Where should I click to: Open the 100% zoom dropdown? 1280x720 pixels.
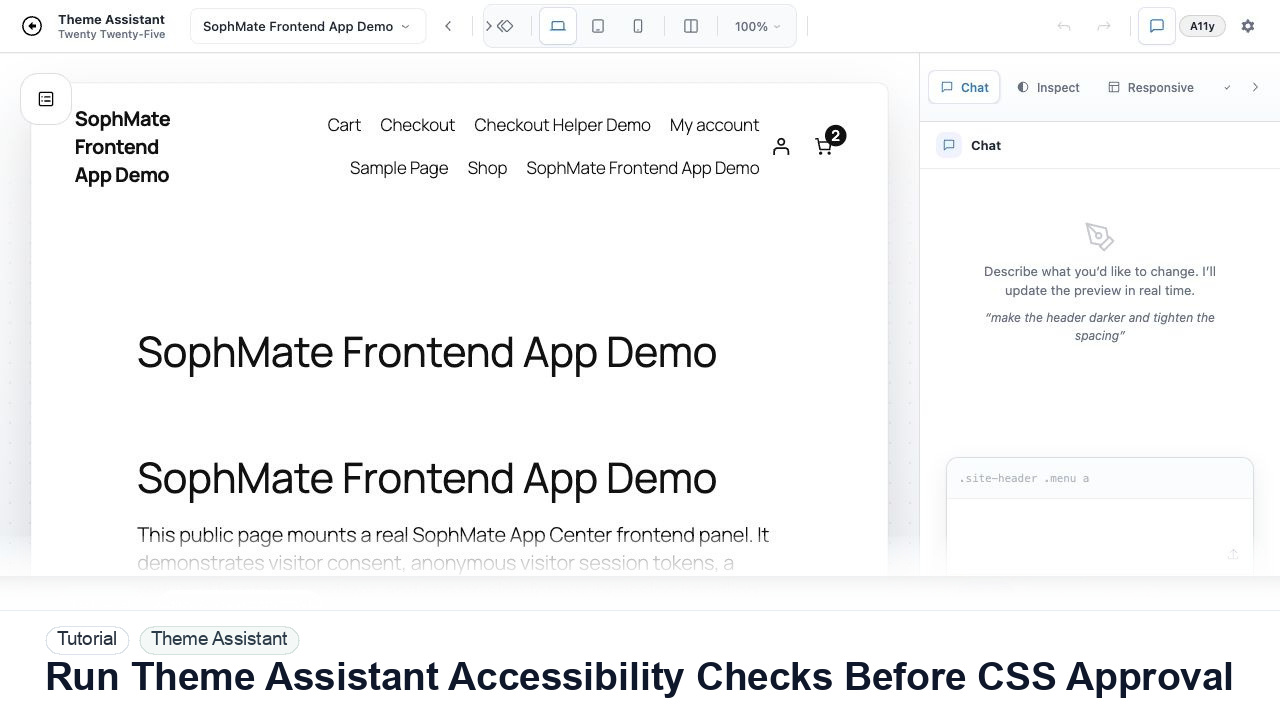click(x=757, y=27)
